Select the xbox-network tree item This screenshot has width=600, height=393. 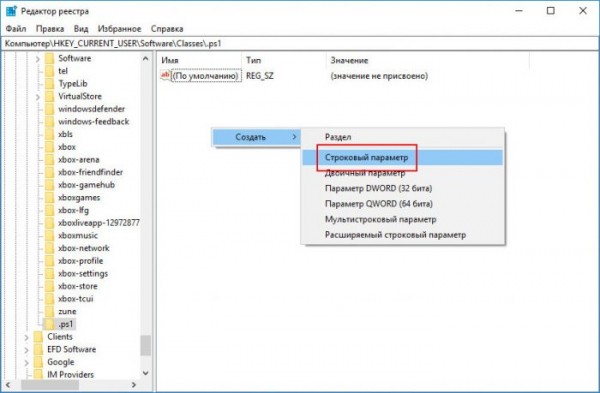[x=83, y=248]
